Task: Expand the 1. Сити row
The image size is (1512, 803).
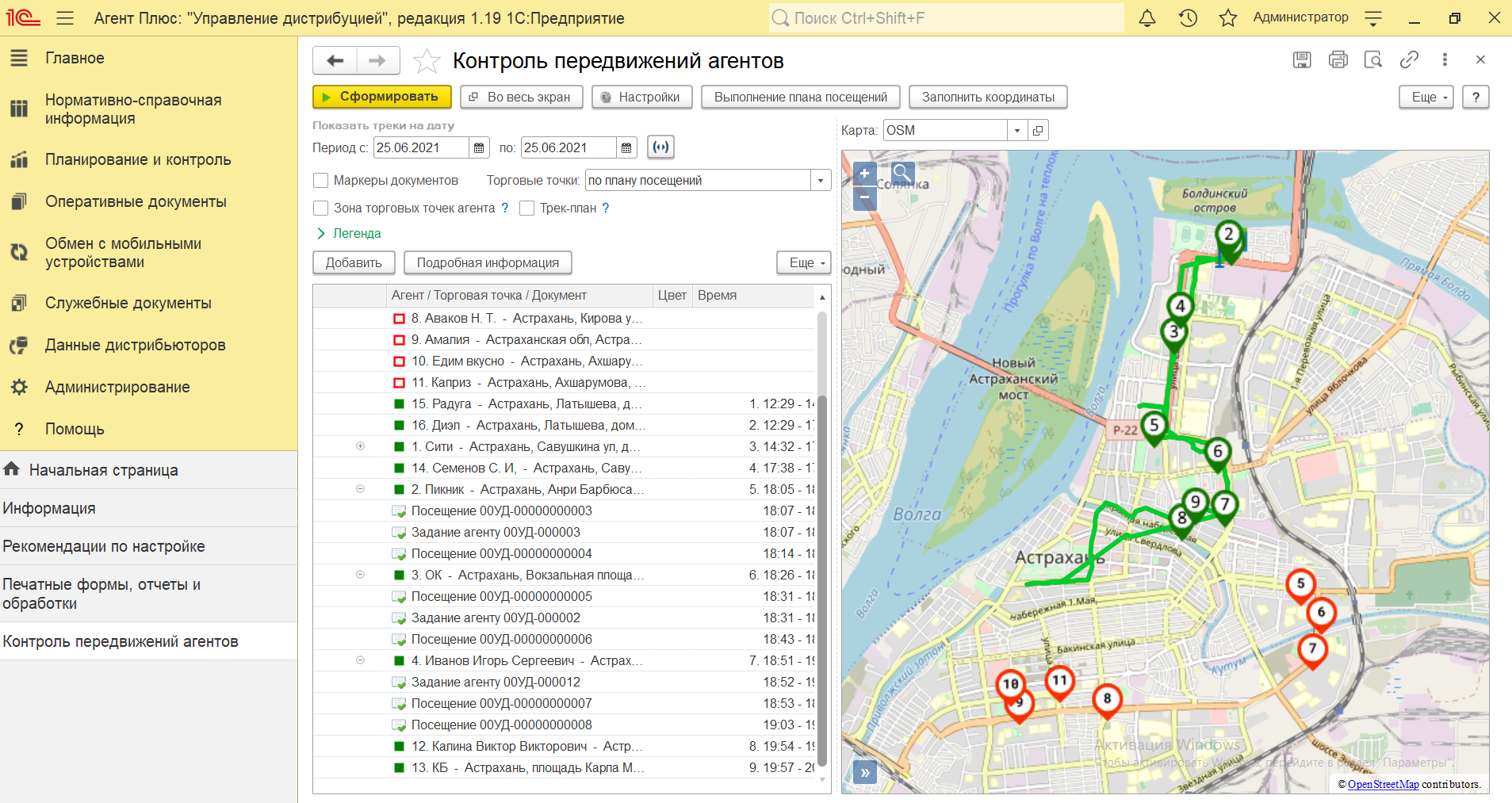Action: click(x=360, y=446)
